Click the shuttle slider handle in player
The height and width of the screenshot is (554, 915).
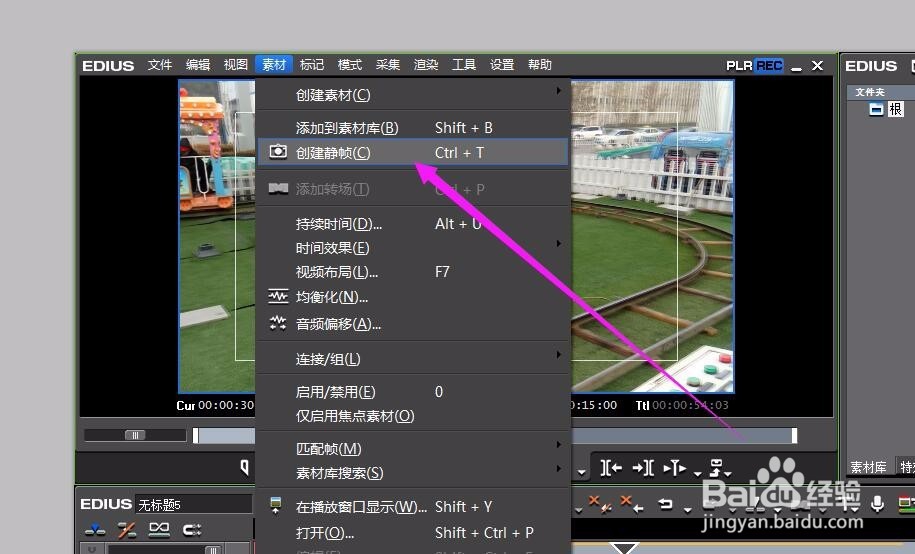tap(135, 435)
